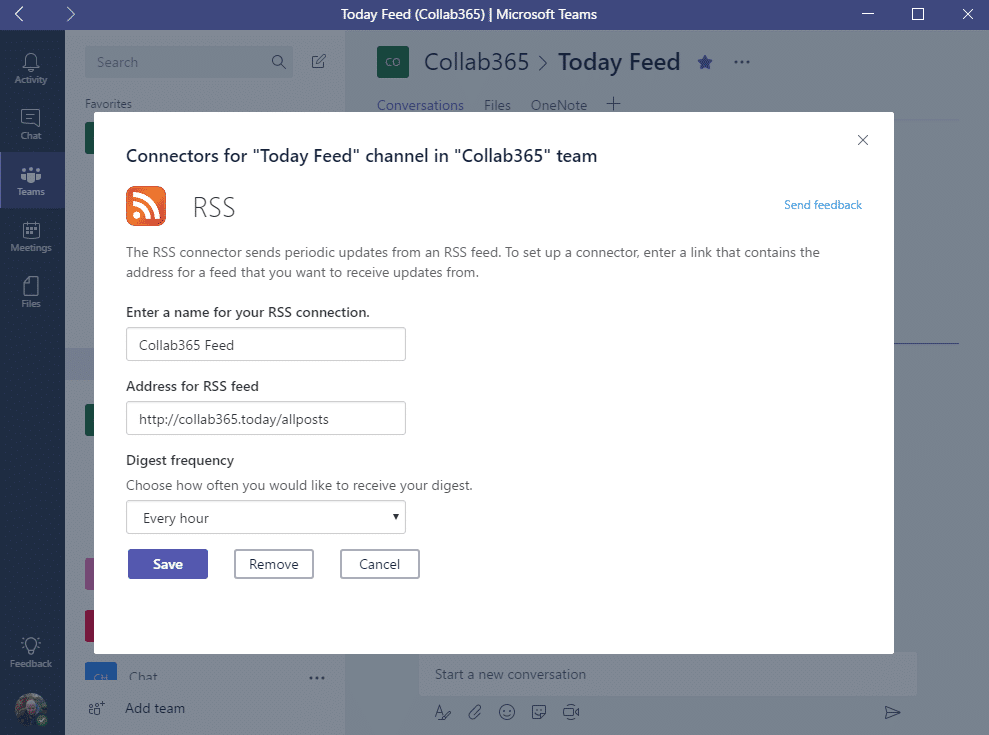The height and width of the screenshot is (735, 989).
Task: Open the channel more options ellipsis
Action: (742, 62)
